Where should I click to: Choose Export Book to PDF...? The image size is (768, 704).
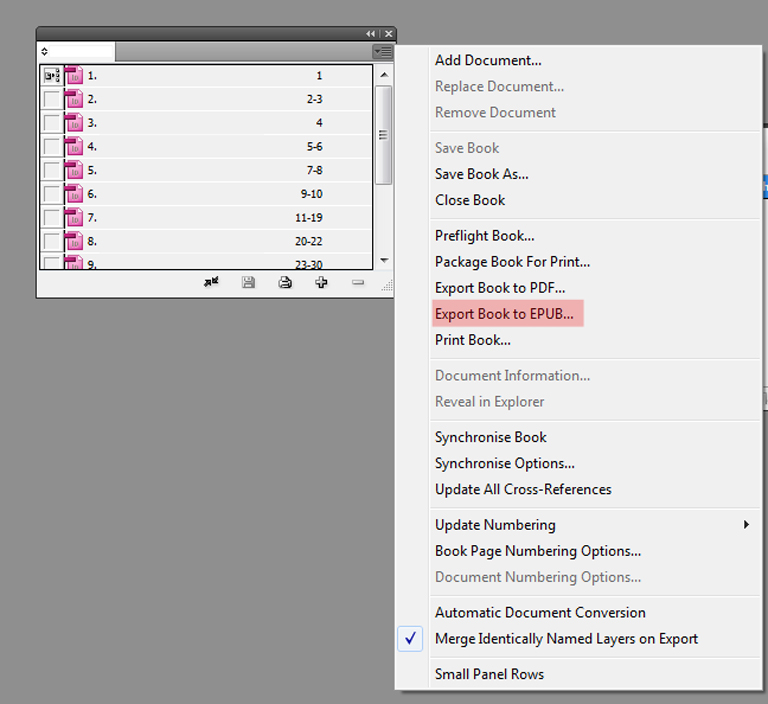pos(500,288)
